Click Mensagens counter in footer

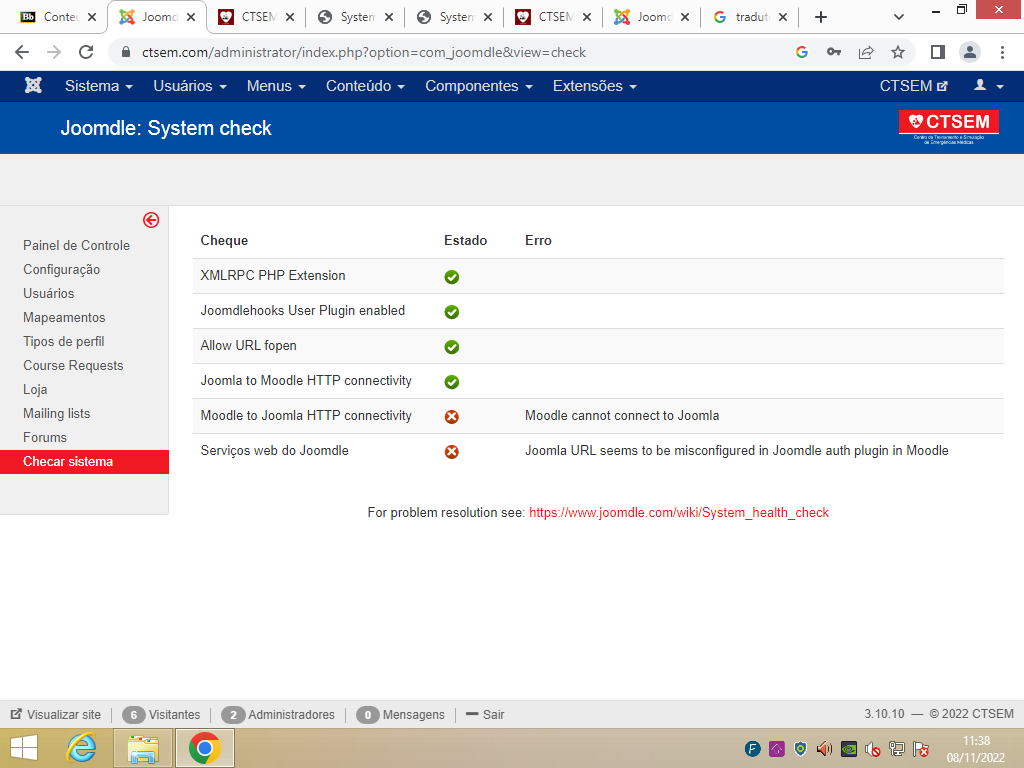(x=400, y=714)
